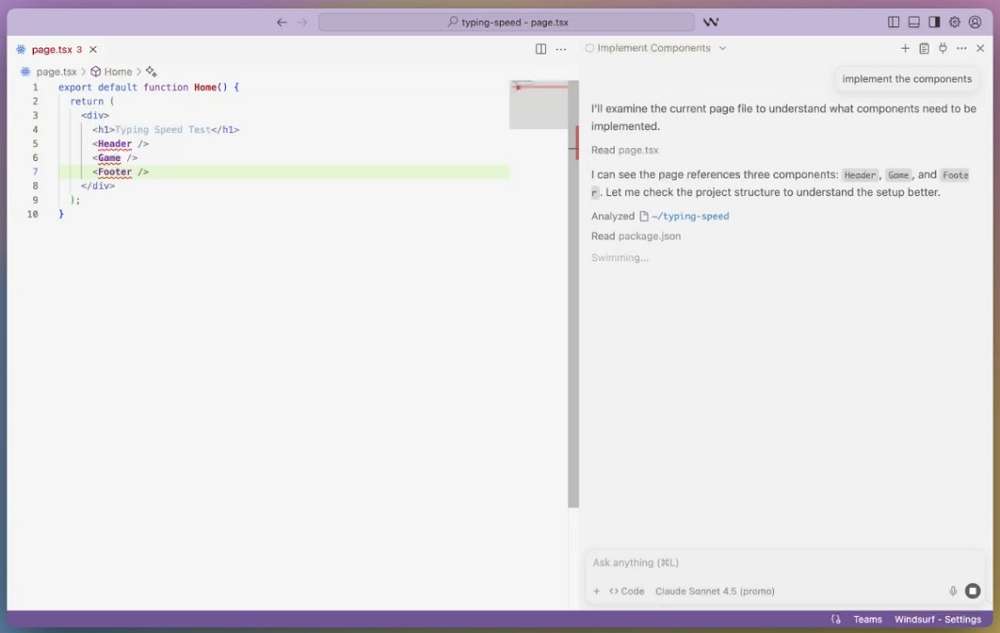Open the Settings gear in the title bar
This screenshot has height=633, width=1000.
click(x=954, y=21)
